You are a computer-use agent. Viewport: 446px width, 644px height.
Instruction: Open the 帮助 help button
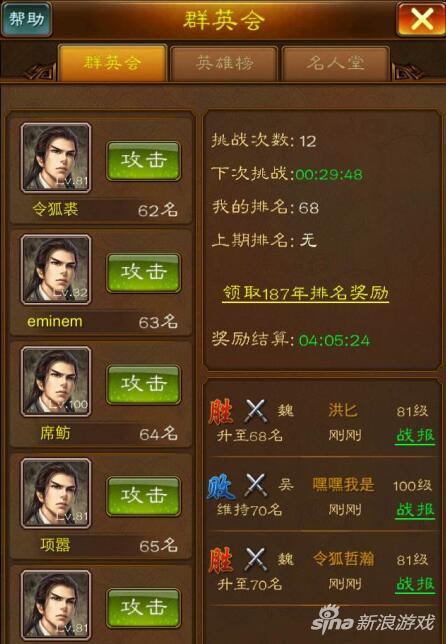(27, 19)
